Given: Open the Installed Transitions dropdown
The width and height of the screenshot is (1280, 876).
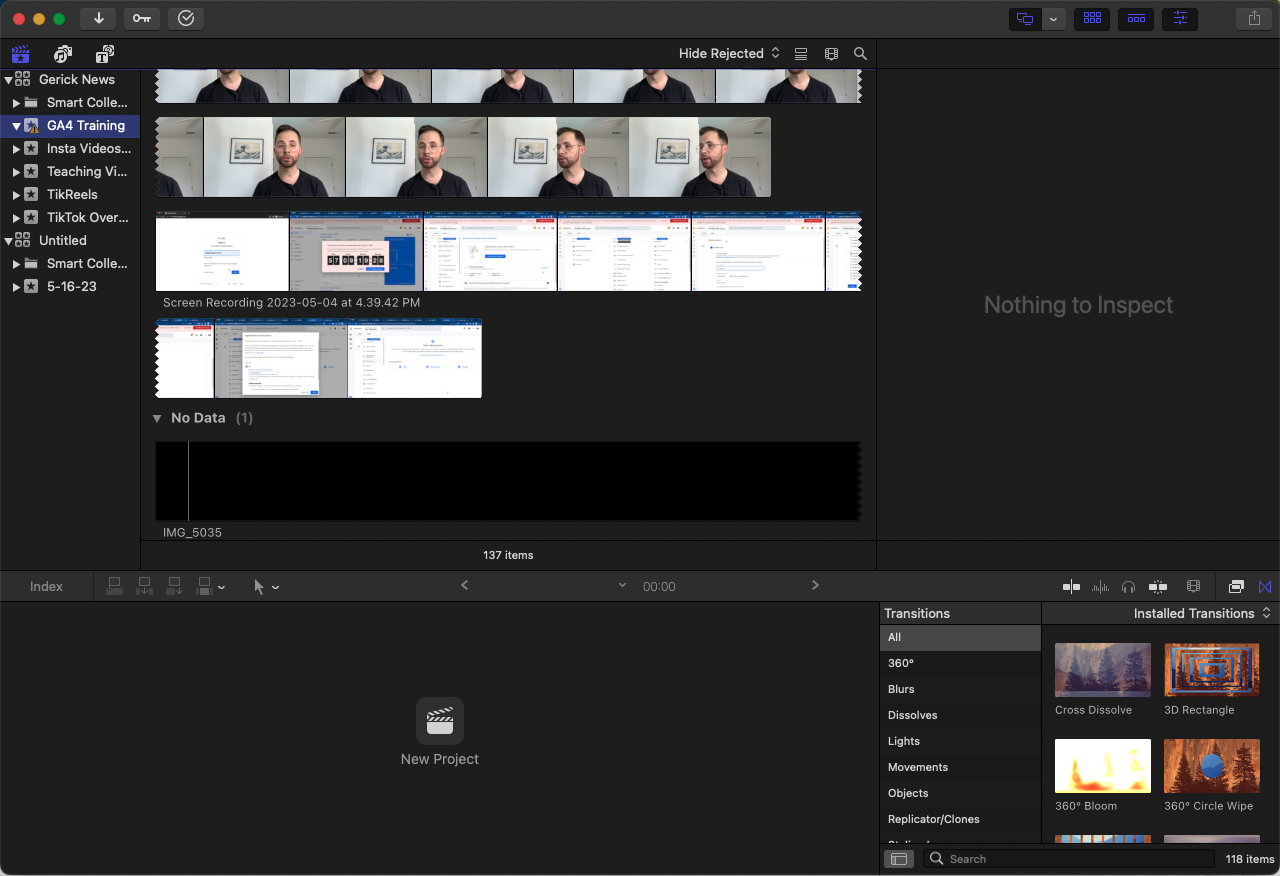Looking at the screenshot, I should click(x=1202, y=614).
